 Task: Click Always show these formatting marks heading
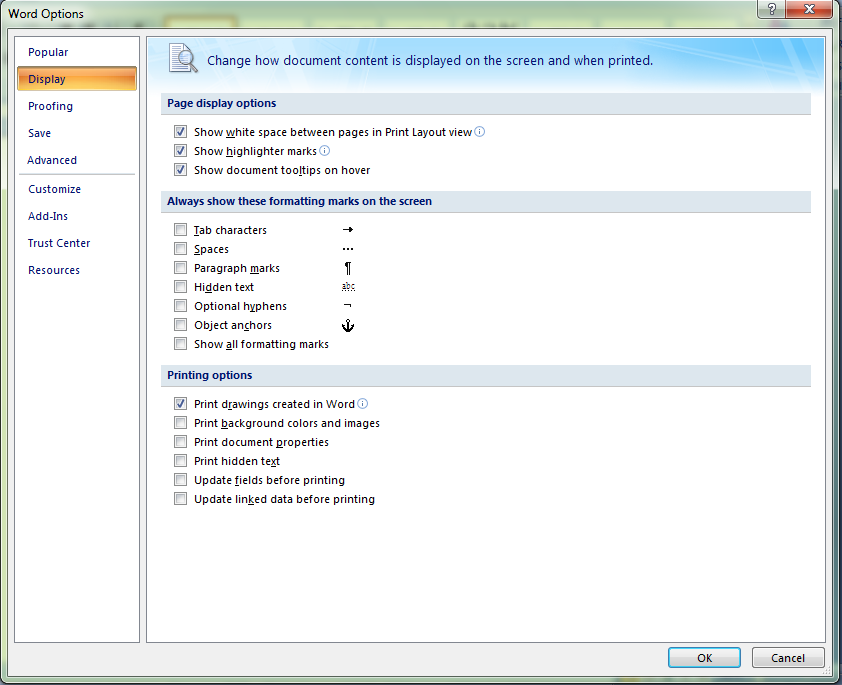coord(299,201)
